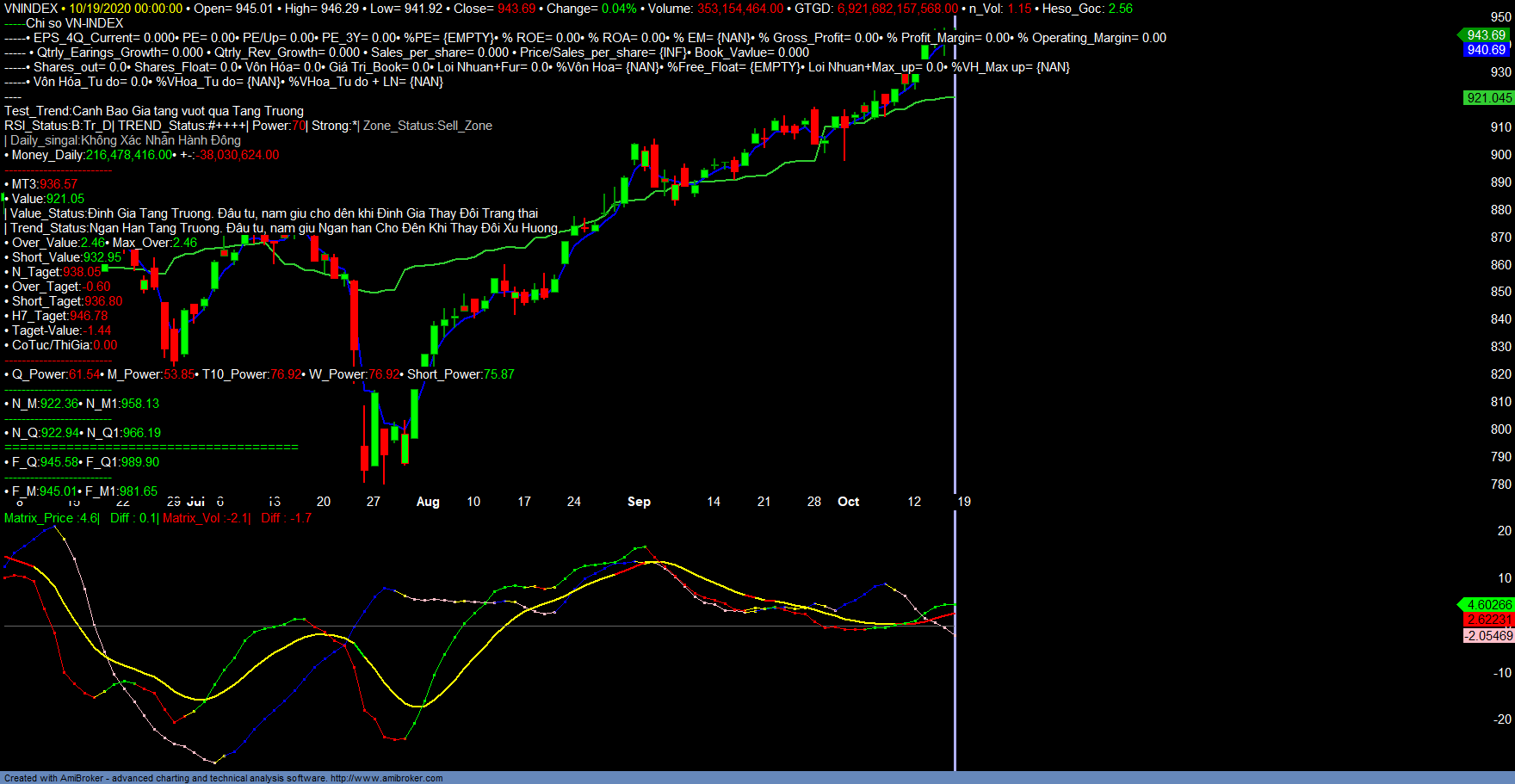Screen dimensions: 1515x784
Task: Select the Oct label on date axis
Action: pyautogui.click(x=848, y=502)
